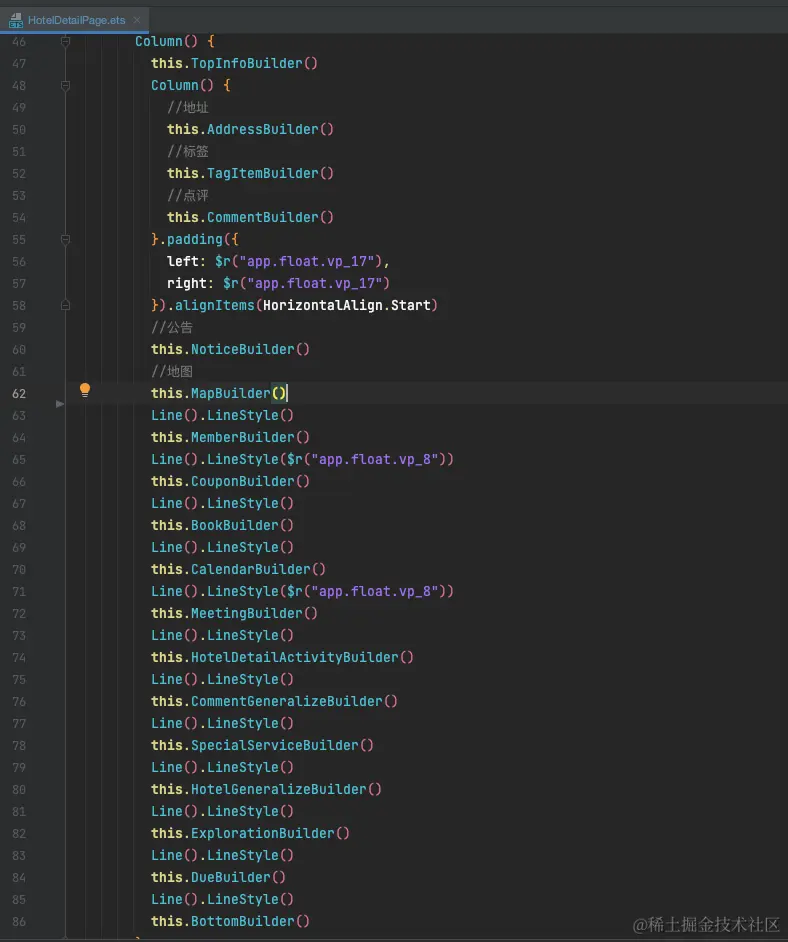
Task: Click Line().LineStyle() on line 63
Action: (222, 415)
